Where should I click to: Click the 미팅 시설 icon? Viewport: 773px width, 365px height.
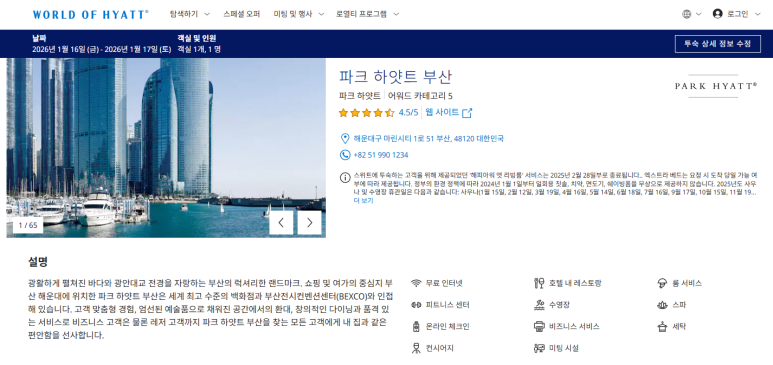539,348
